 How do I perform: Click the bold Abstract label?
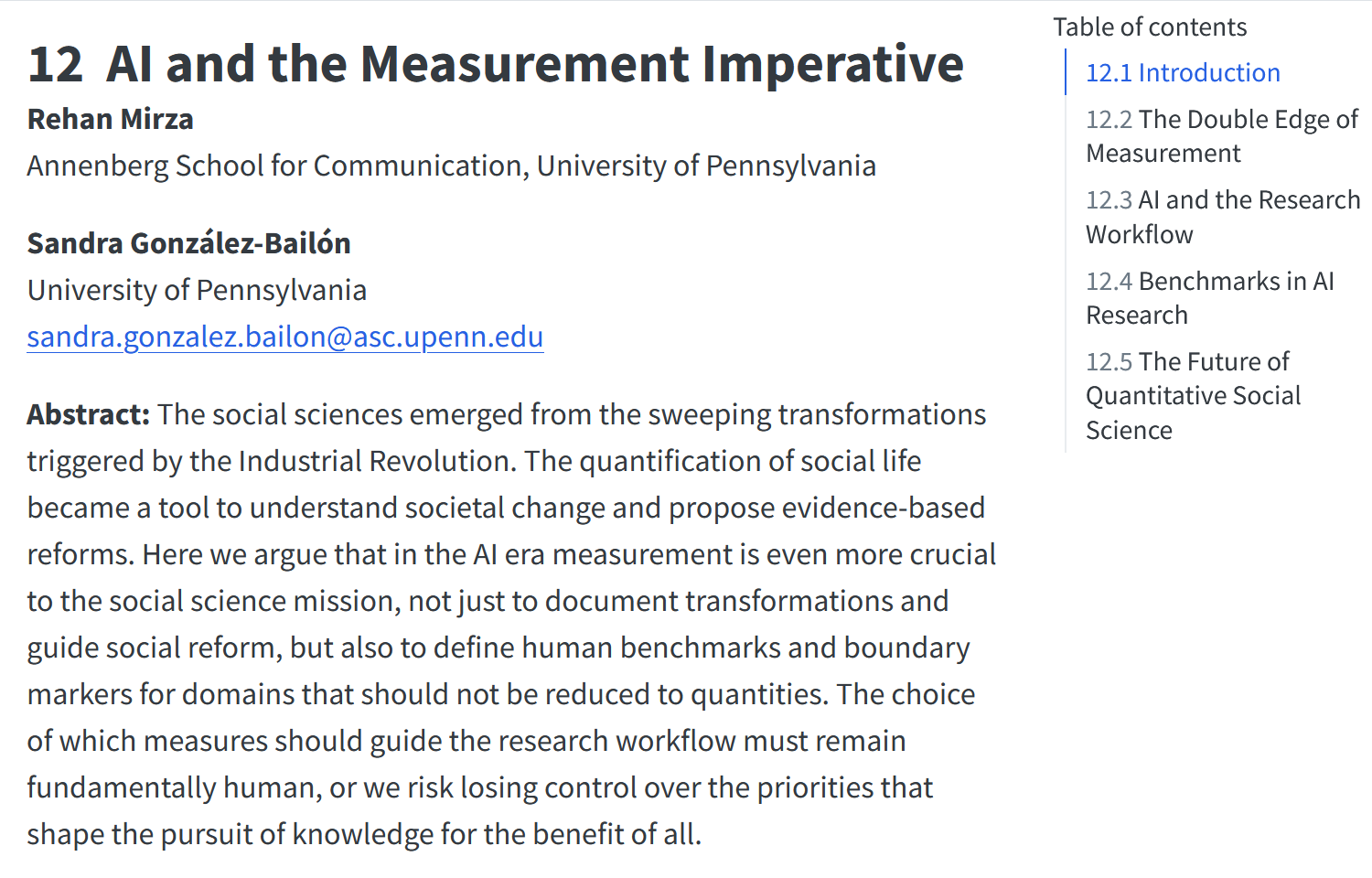(89, 414)
